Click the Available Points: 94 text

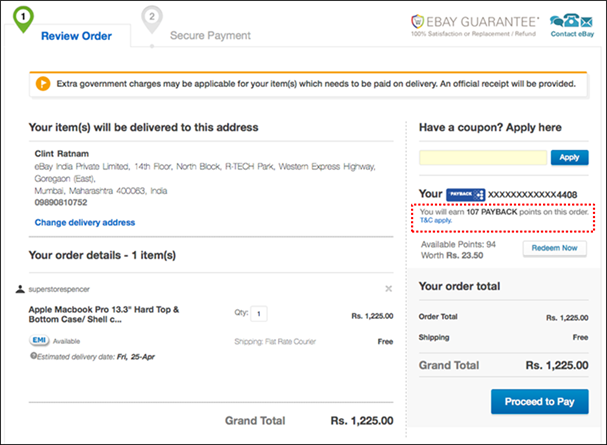[x=458, y=244]
